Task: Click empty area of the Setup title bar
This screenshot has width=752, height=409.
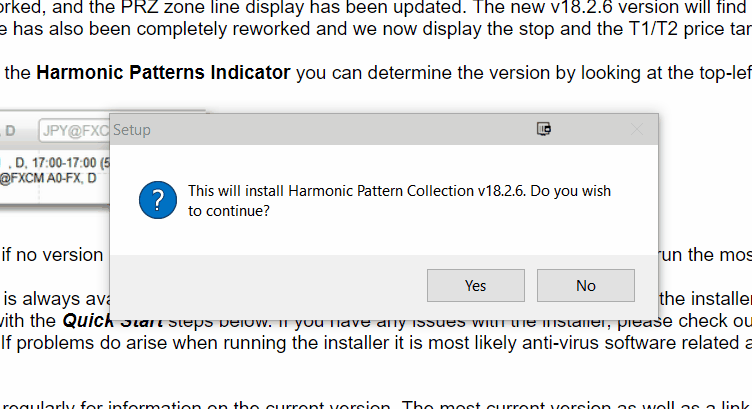Action: [336, 129]
